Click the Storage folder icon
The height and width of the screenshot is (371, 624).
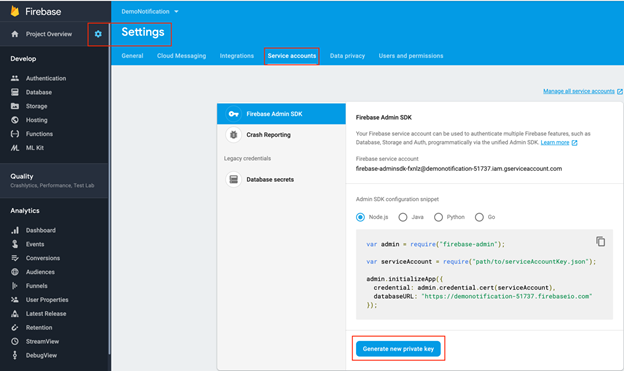(15, 106)
